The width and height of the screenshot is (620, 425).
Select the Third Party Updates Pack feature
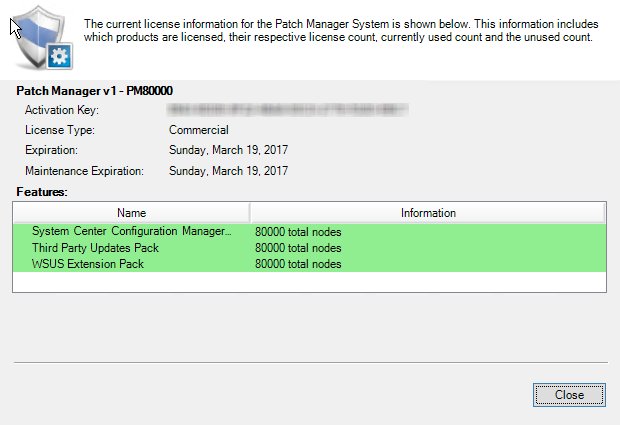(95, 247)
